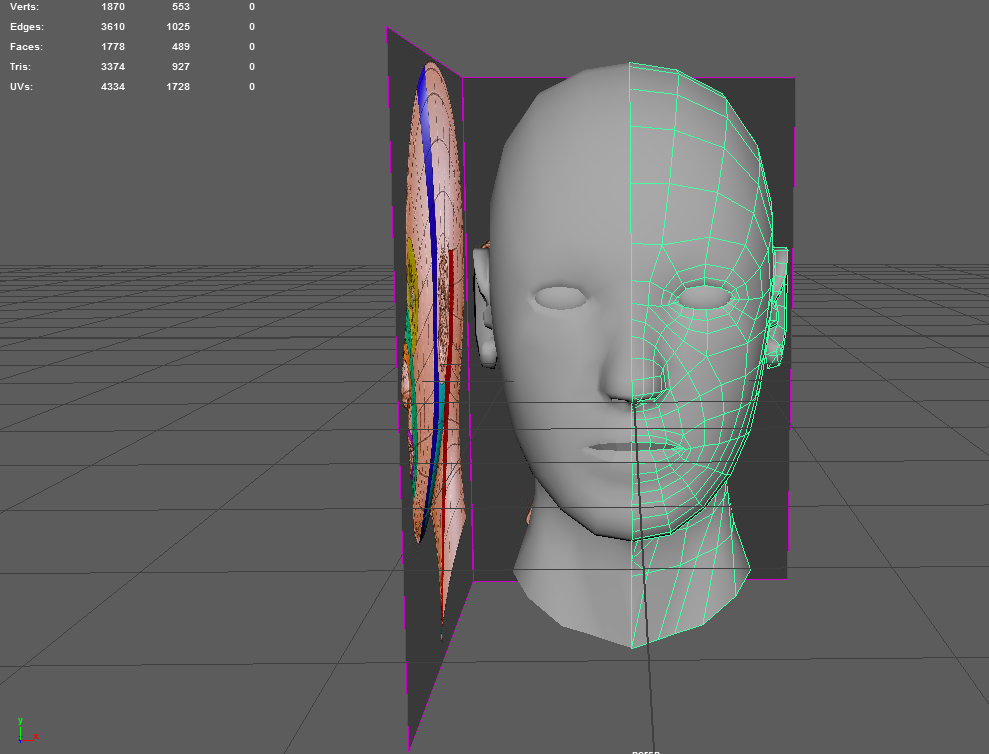Click the vertex count value 1870
This screenshot has height=754, width=989.
[111, 7]
